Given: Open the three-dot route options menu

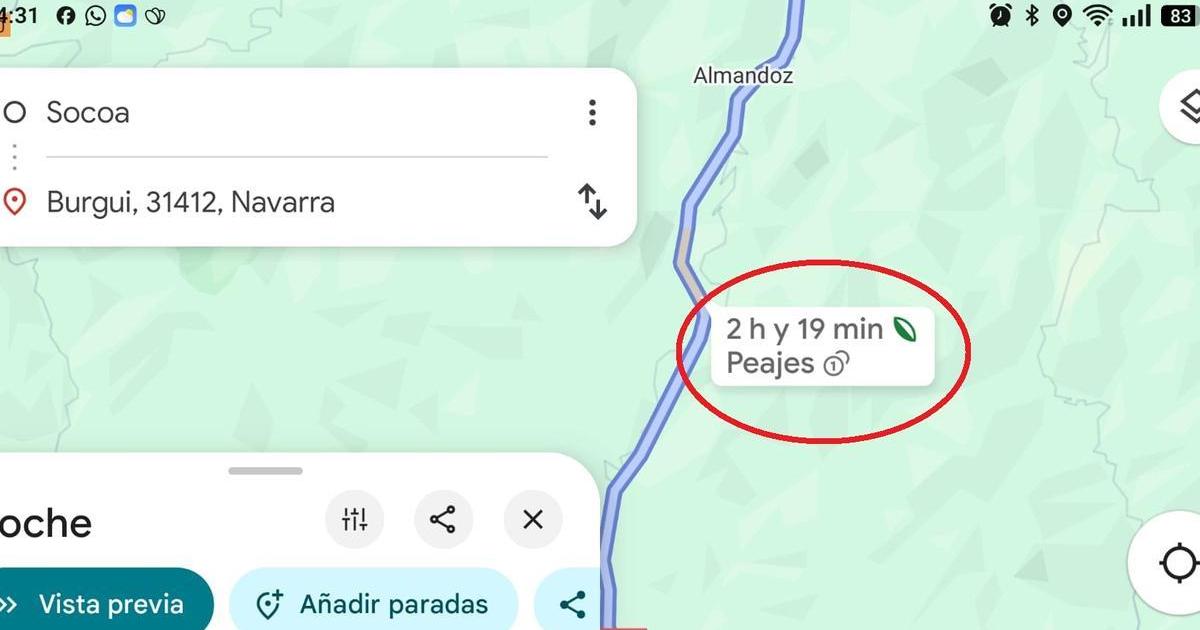Looking at the screenshot, I should tap(592, 112).
